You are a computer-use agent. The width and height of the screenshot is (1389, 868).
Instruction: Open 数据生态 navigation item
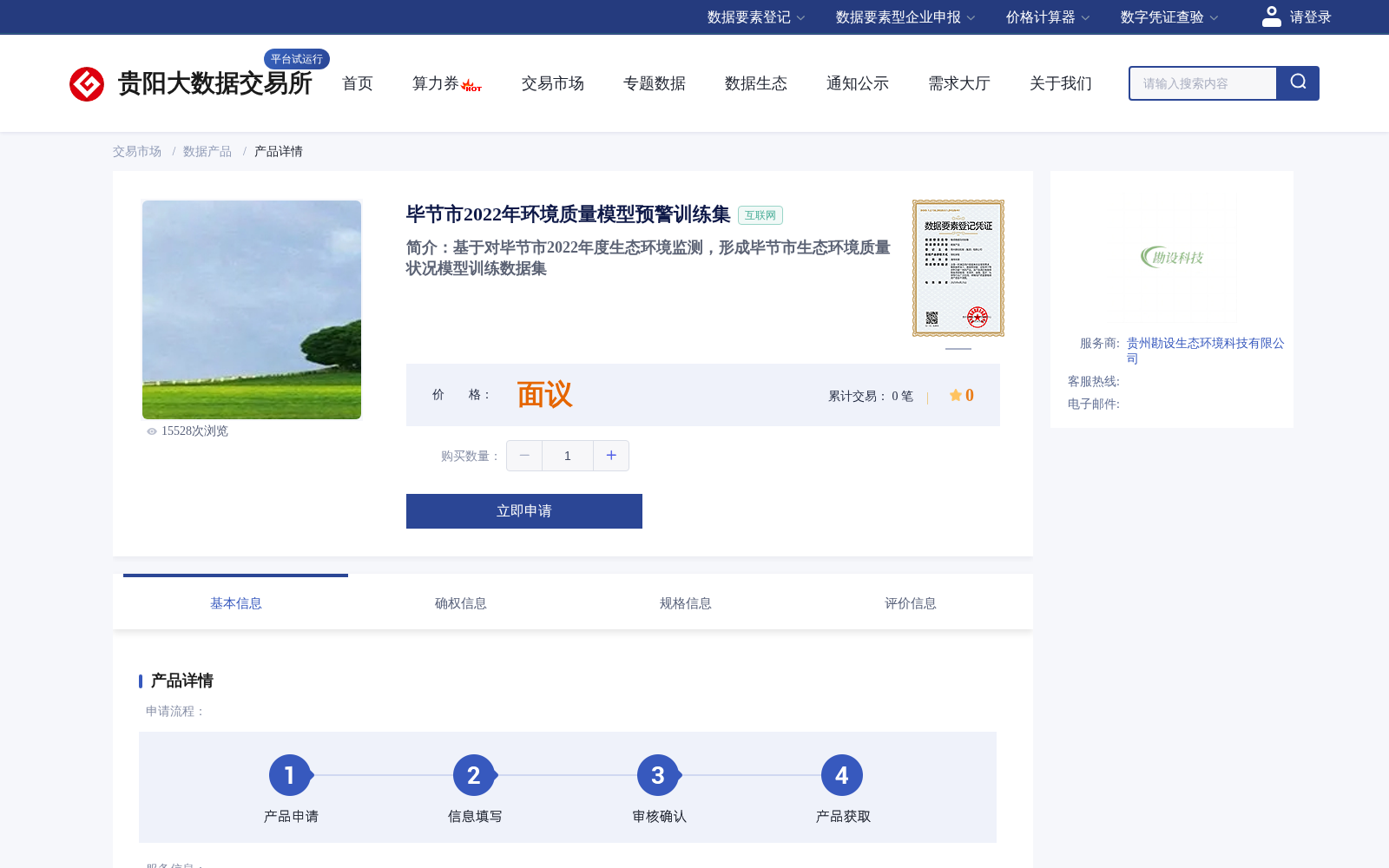click(x=756, y=83)
